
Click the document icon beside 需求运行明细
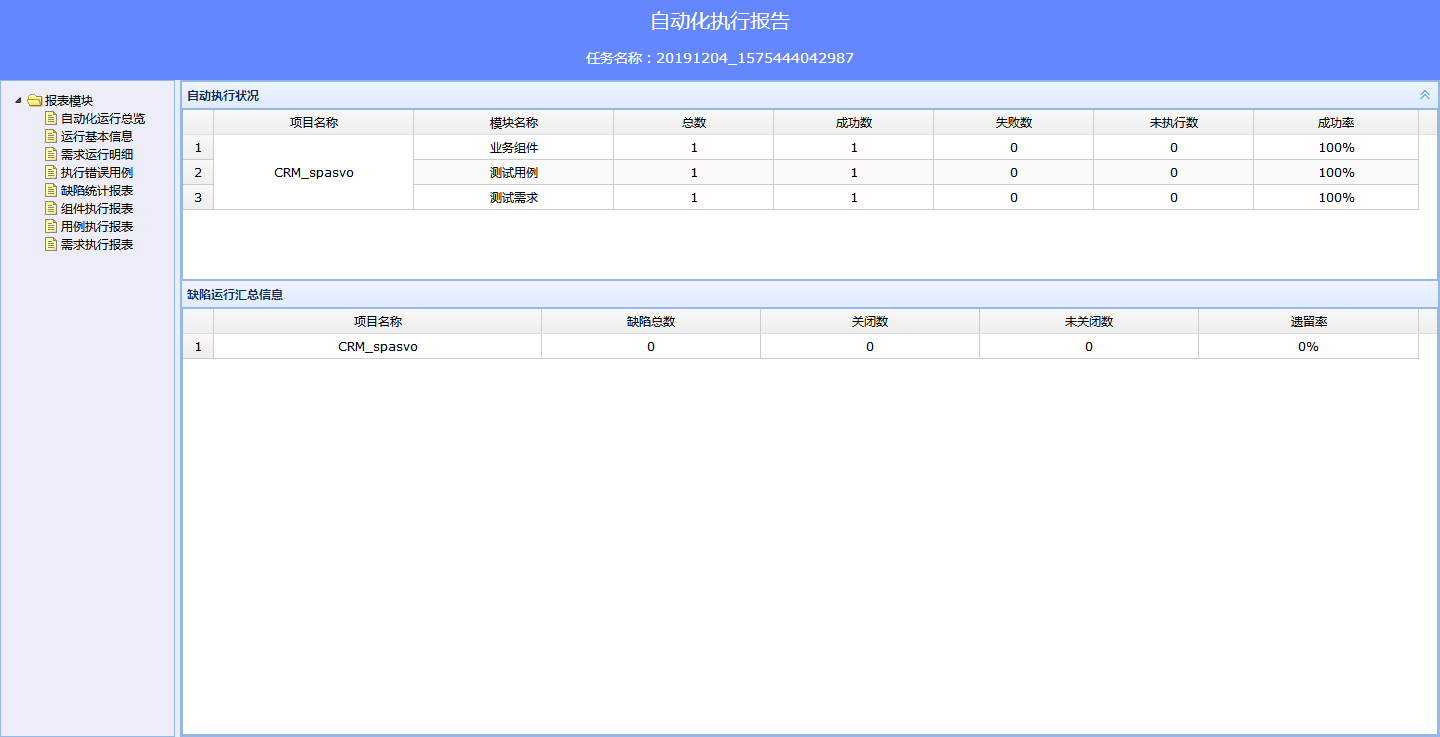click(51, 154)
